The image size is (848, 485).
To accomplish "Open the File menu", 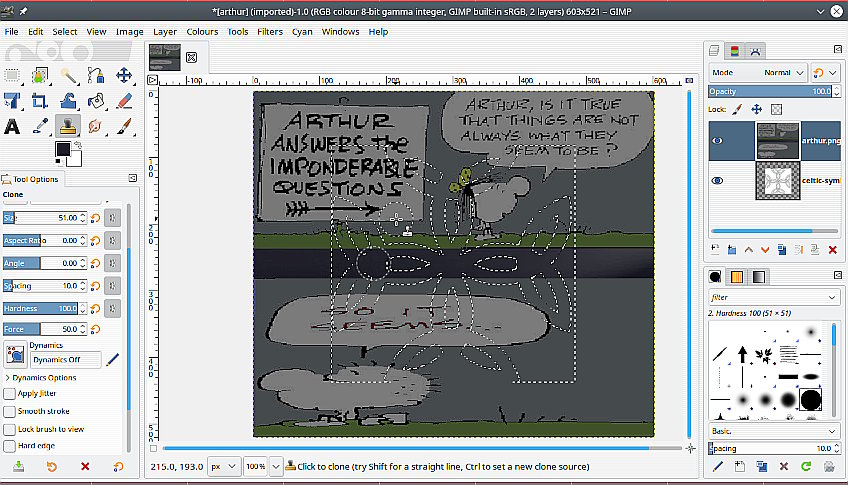I will click(11, 32).
